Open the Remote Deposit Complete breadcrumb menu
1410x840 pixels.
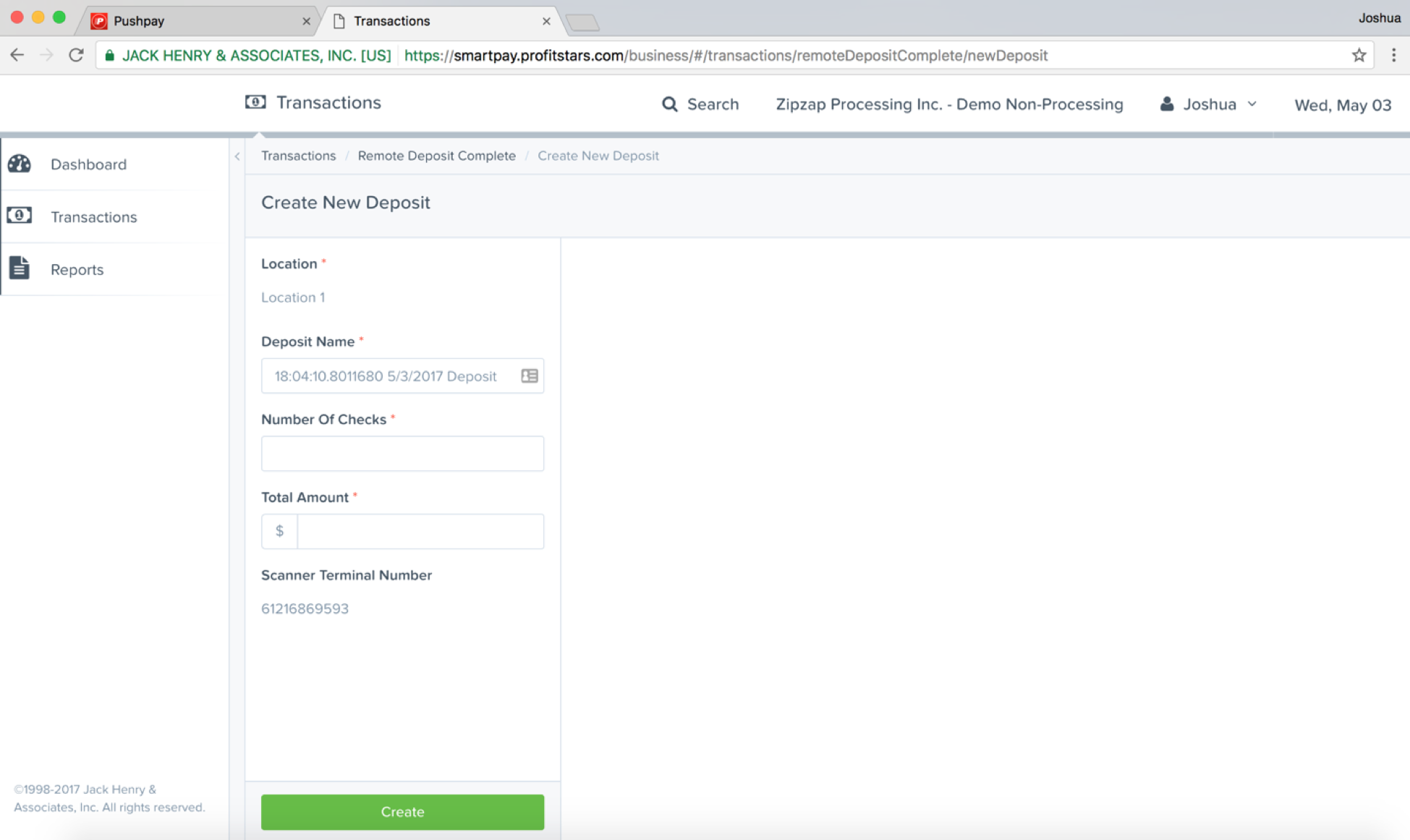437,156
